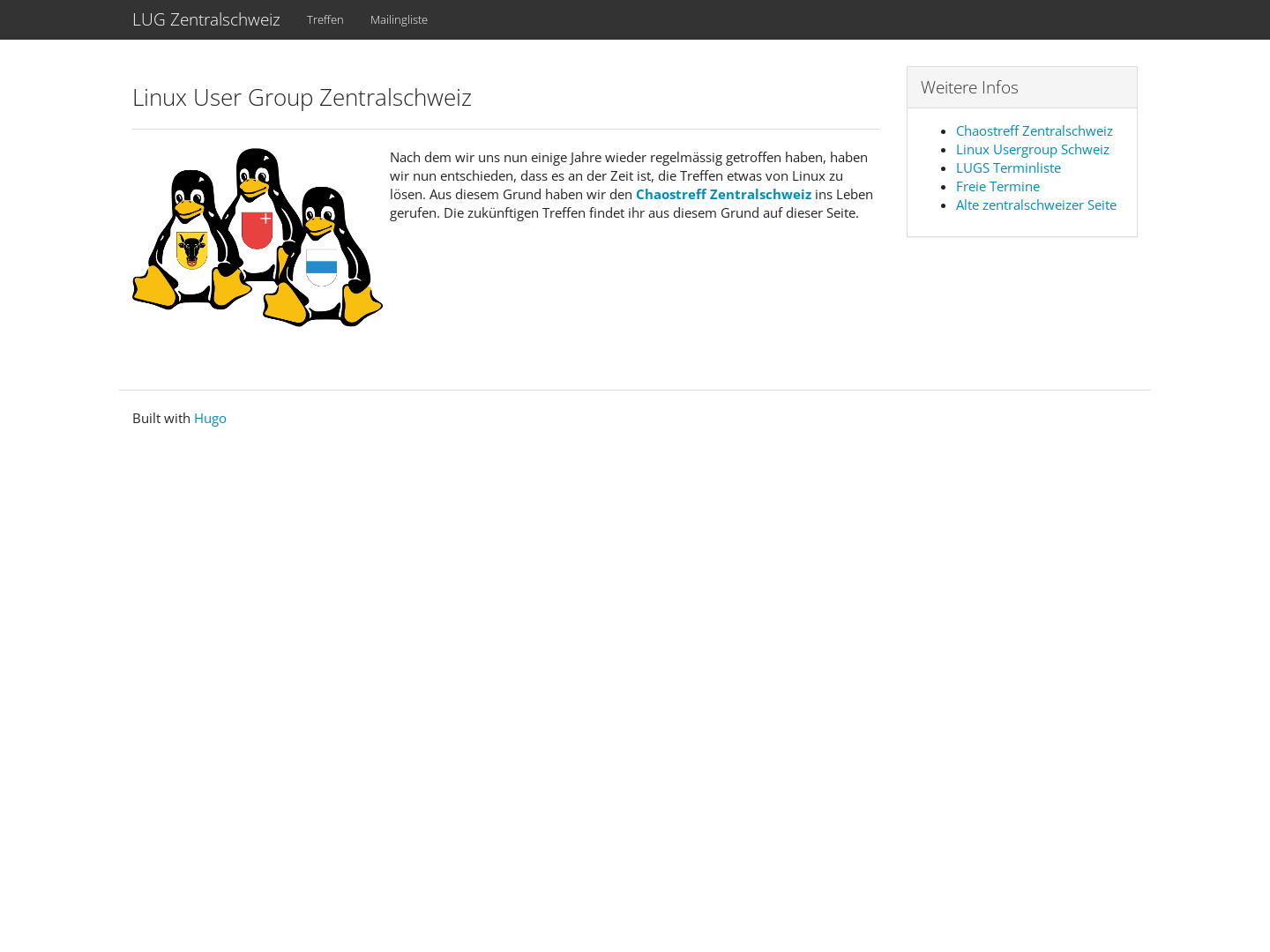Open the Alte zentralschweizer Seite link
Viewport: 1270px width, 952px height.
[x=1036, y=205]
